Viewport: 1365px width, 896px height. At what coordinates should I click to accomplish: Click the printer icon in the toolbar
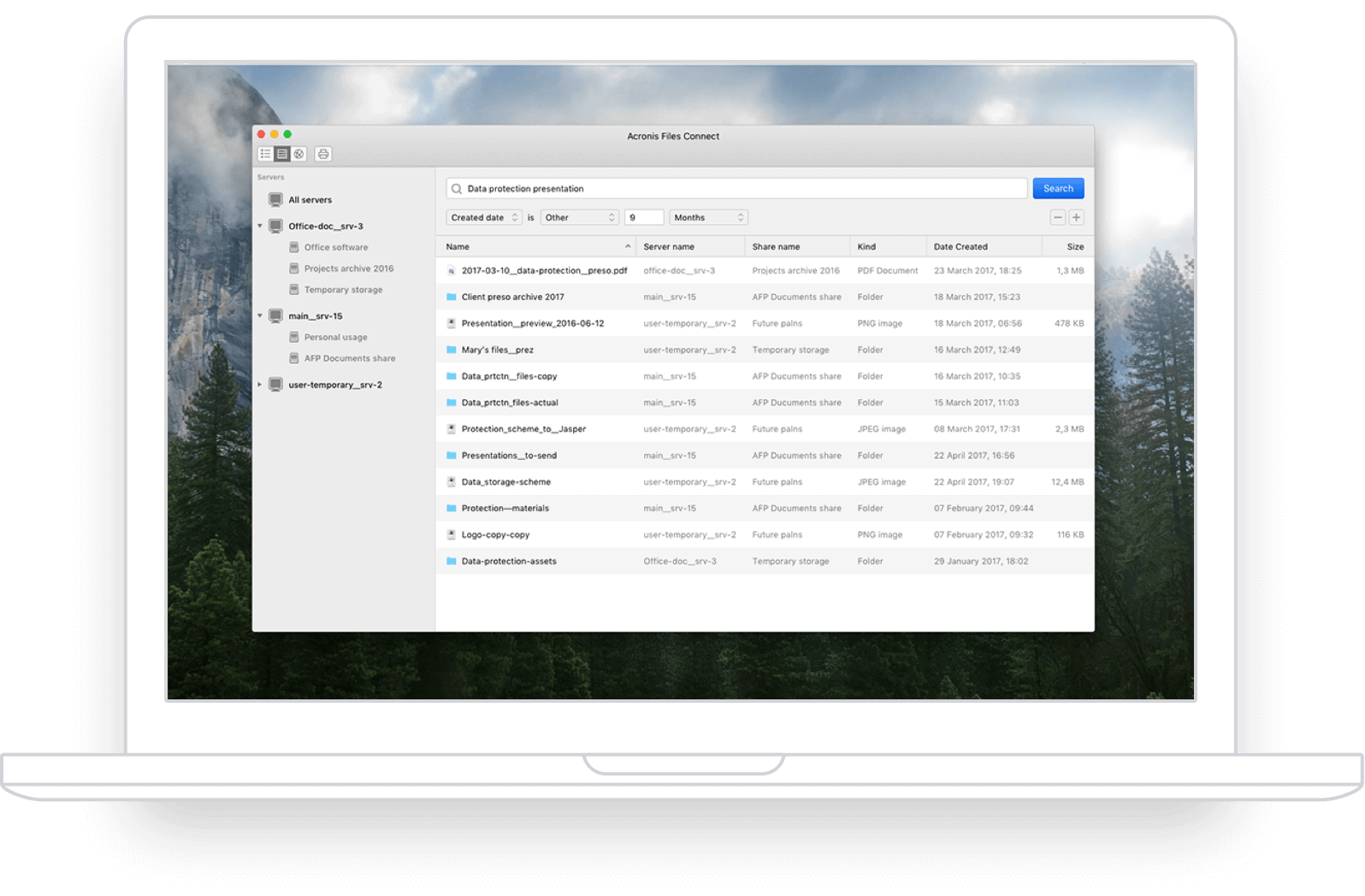click(x=323, y=154)
